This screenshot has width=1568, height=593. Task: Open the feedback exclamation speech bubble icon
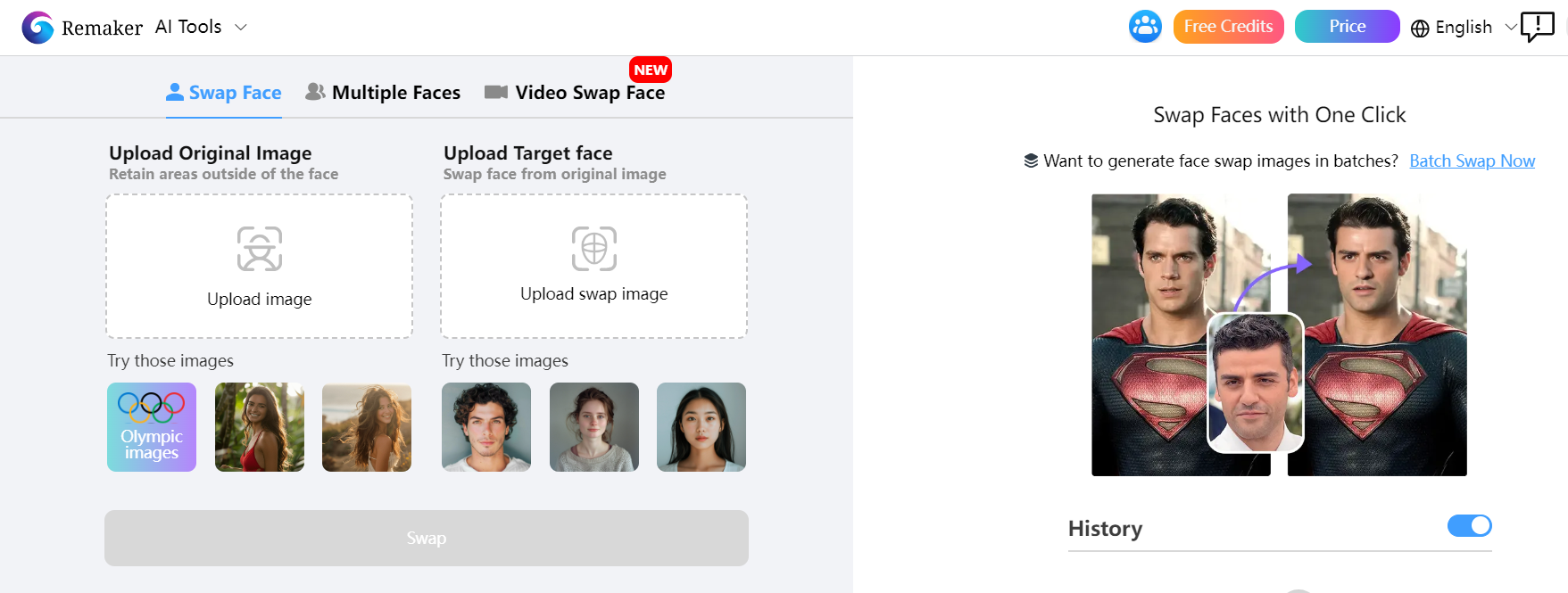tap(1537, 27)
